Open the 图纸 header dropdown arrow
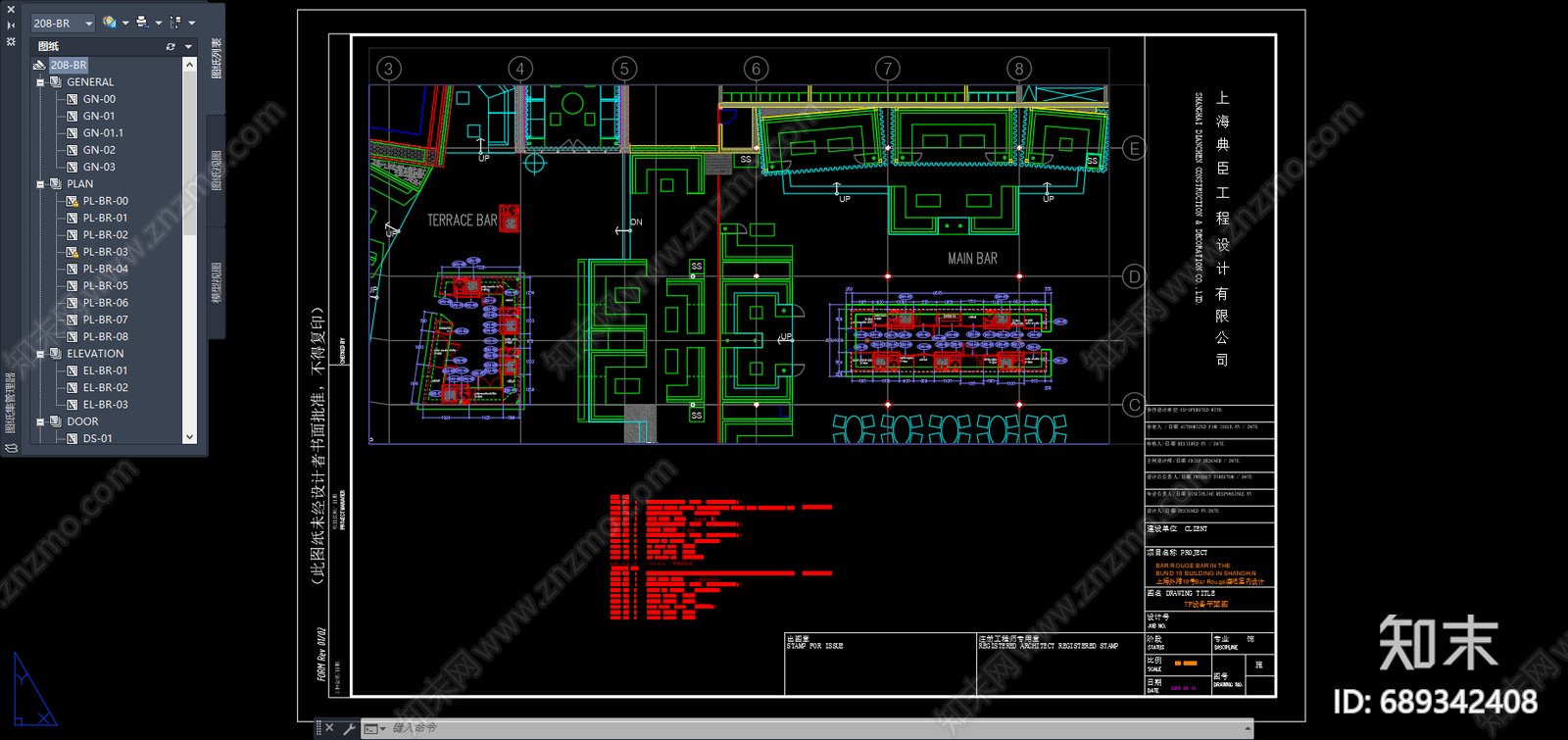This screenshot has height=740, width=1568. click(188, 46)
